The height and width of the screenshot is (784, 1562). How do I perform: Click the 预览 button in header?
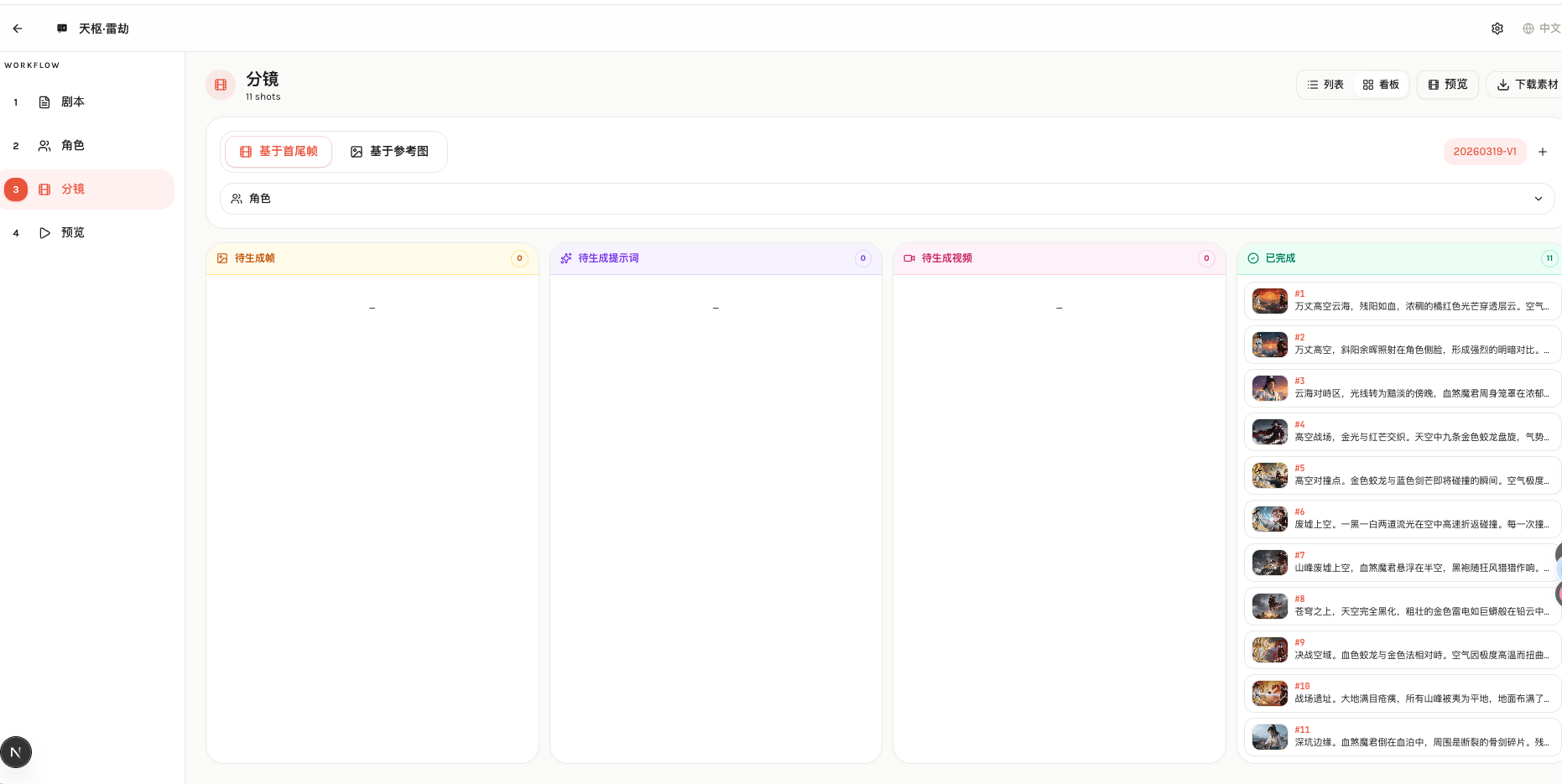pos(1448,85)
